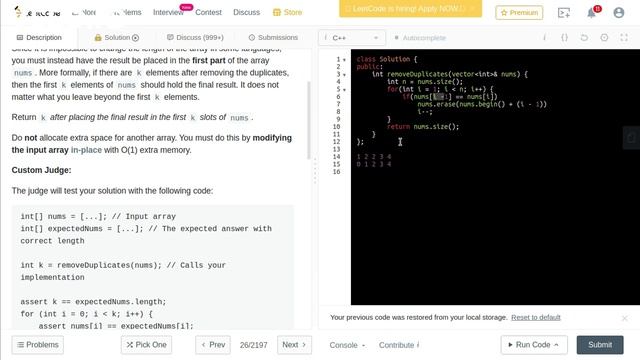
Task: Collapse code fold arrow on line 1
Action: pos(344,60)
